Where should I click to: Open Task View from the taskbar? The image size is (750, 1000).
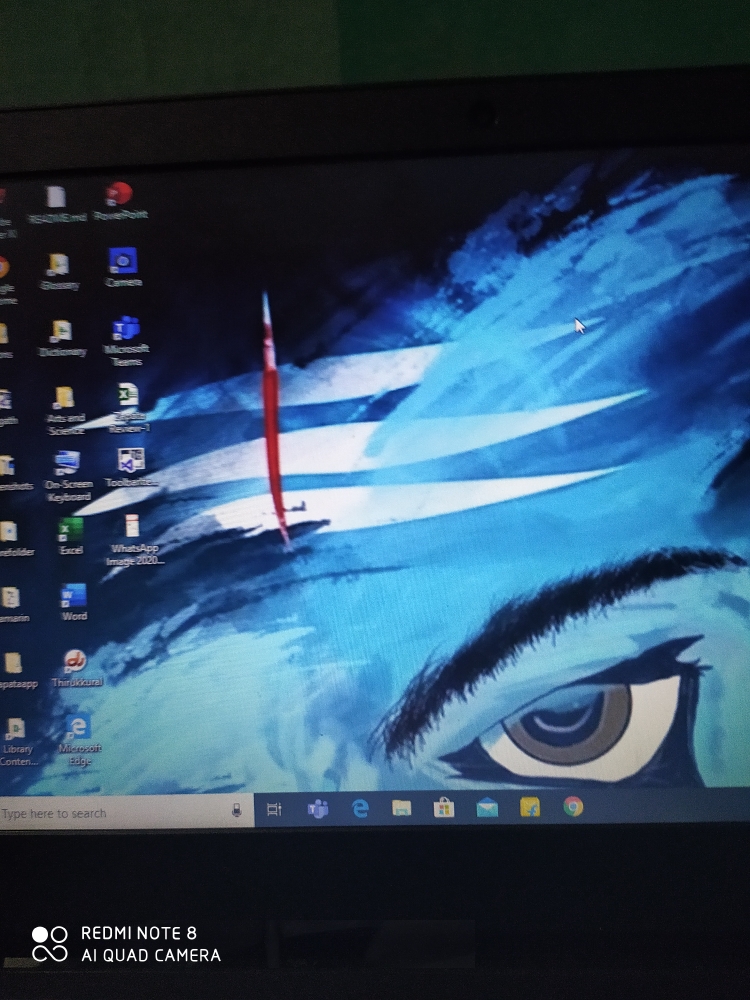click(274, 810)
